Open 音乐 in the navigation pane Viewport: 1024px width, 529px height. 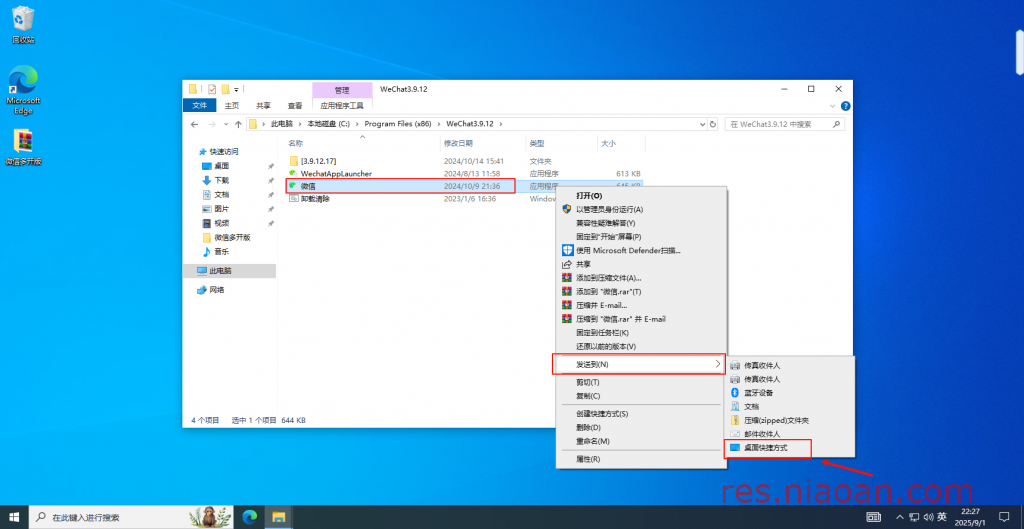[x=221, y=251]
